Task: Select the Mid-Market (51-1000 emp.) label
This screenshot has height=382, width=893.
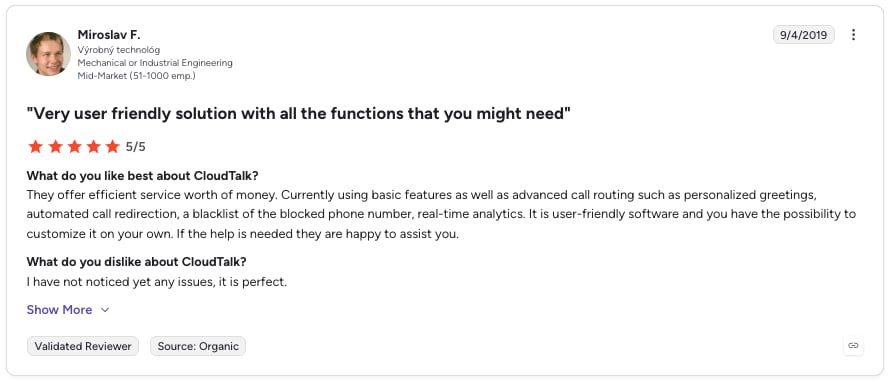Action: pyautogui.click(x=137, y=75)
